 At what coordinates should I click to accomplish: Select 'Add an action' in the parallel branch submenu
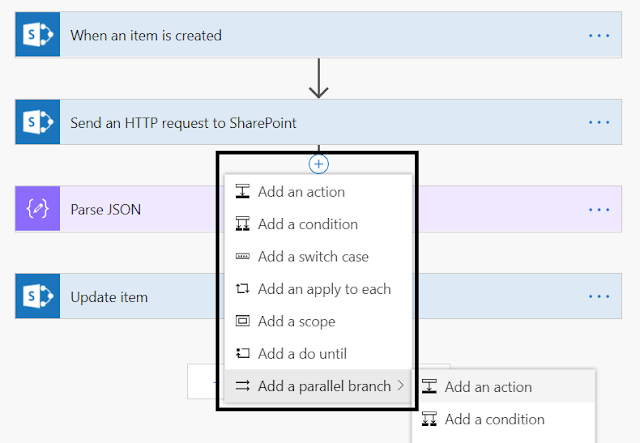click(x=488, y=387)
